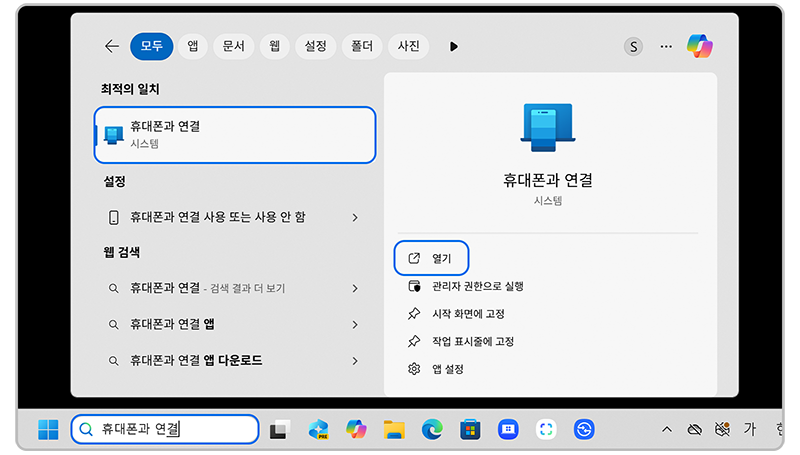
Task: Choose 작업 표시줄에 고정
Action: pyautogui.click(x=460, y=341)
